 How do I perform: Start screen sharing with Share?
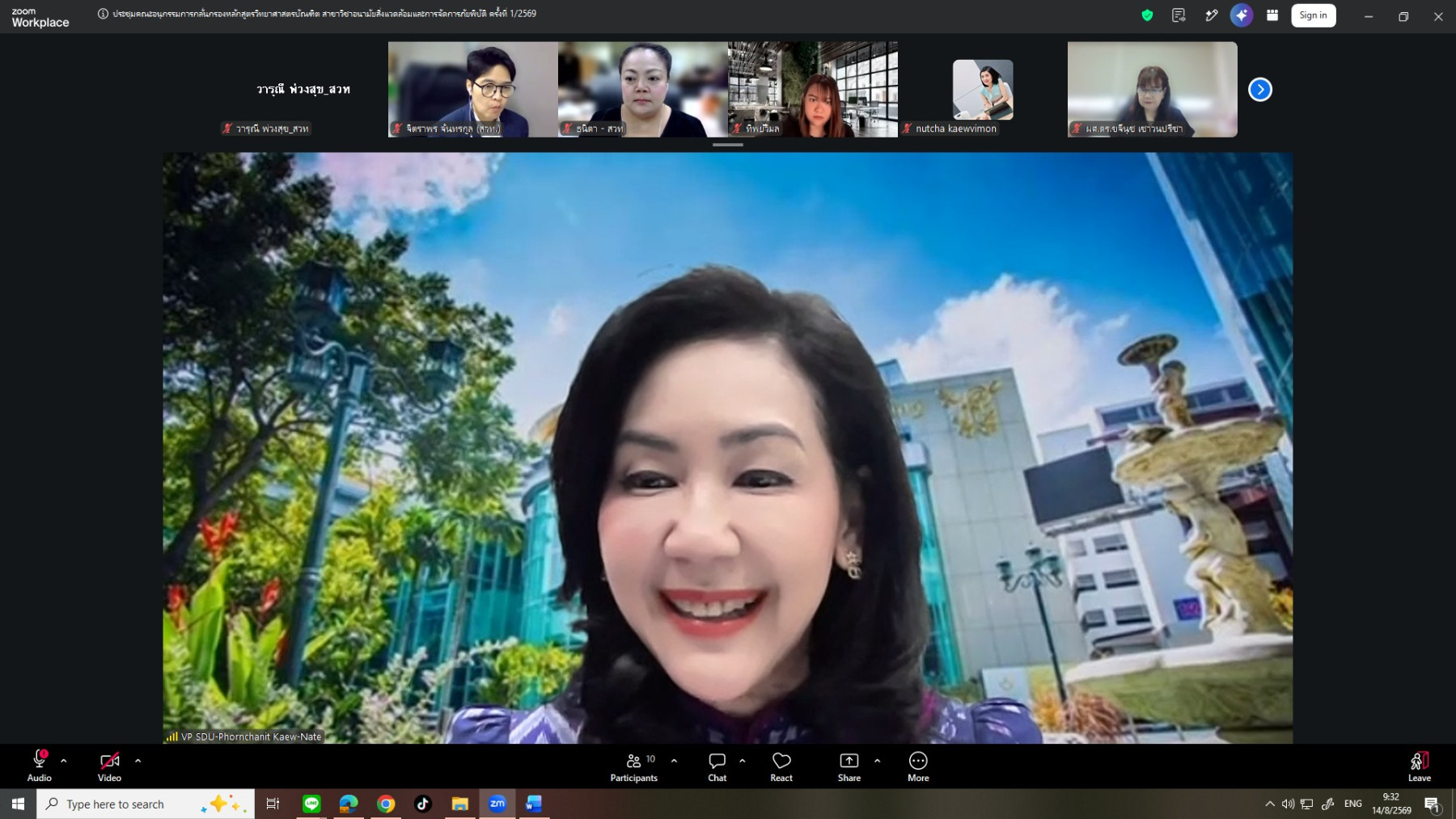849,766
